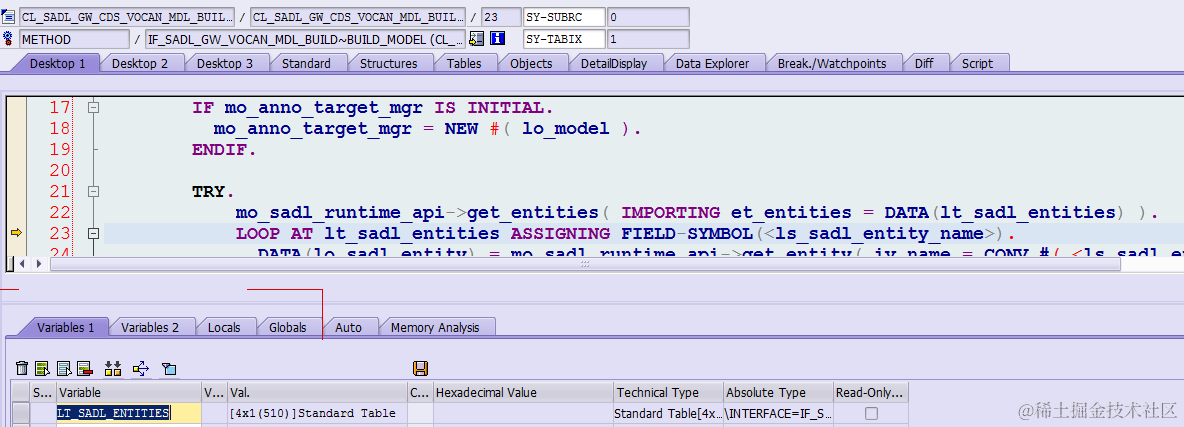Select the Variables 1 tab
This screenshot has height=427, width=1184.
point(65,327)
